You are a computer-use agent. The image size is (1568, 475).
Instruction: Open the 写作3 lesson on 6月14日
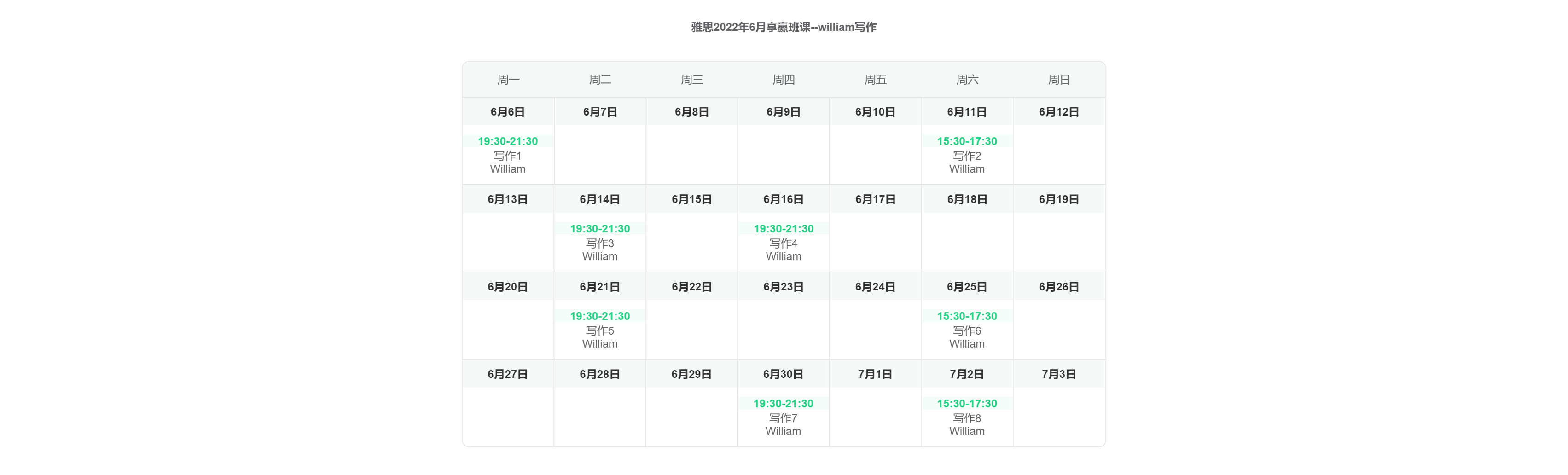599,243
